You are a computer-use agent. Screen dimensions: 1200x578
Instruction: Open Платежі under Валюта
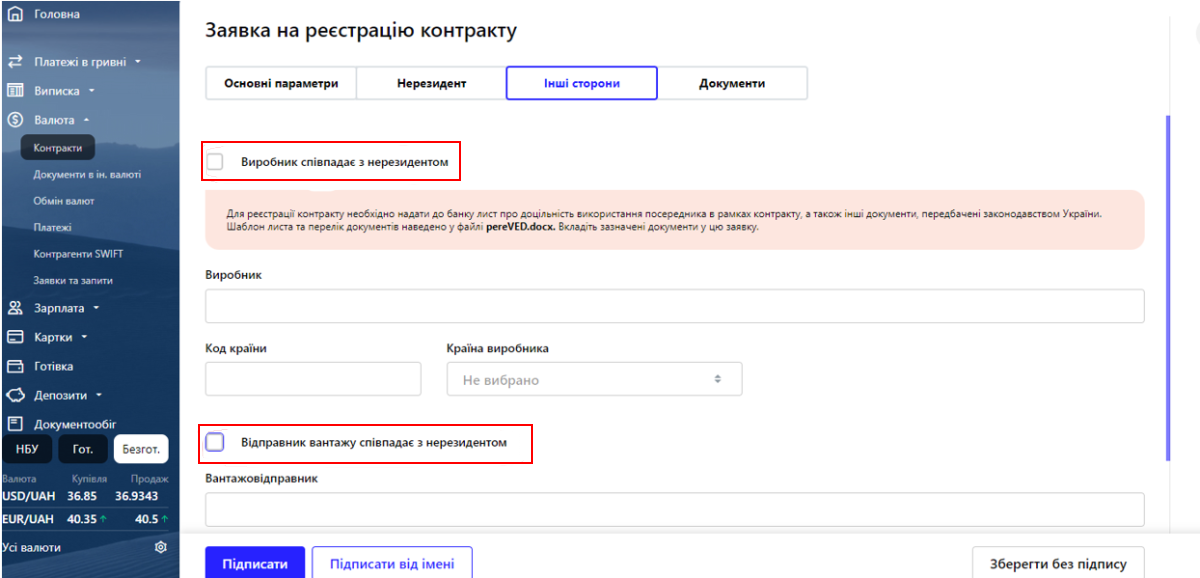[52, 228]
